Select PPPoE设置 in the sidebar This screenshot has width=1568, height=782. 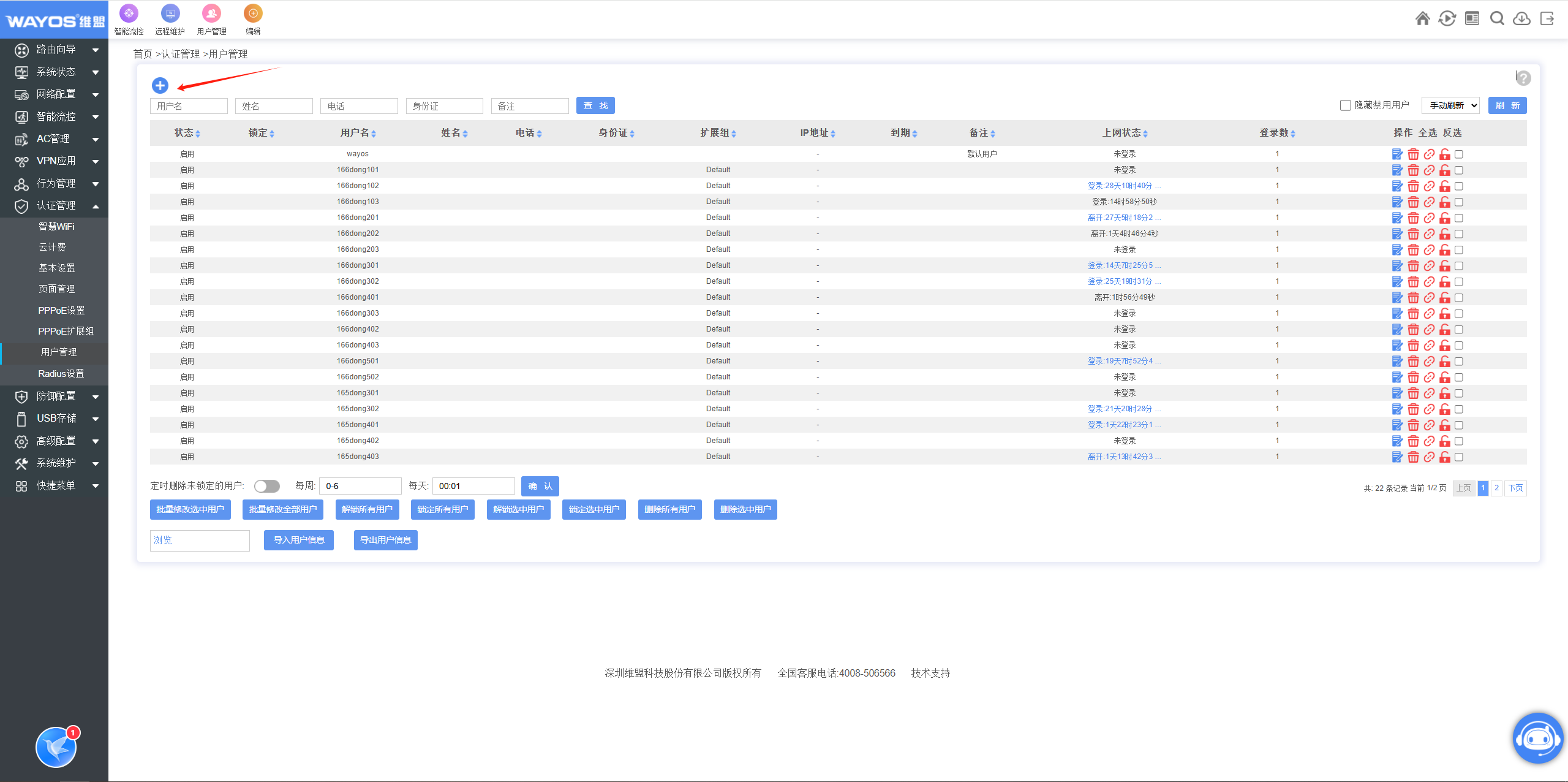tap(61, 310)
